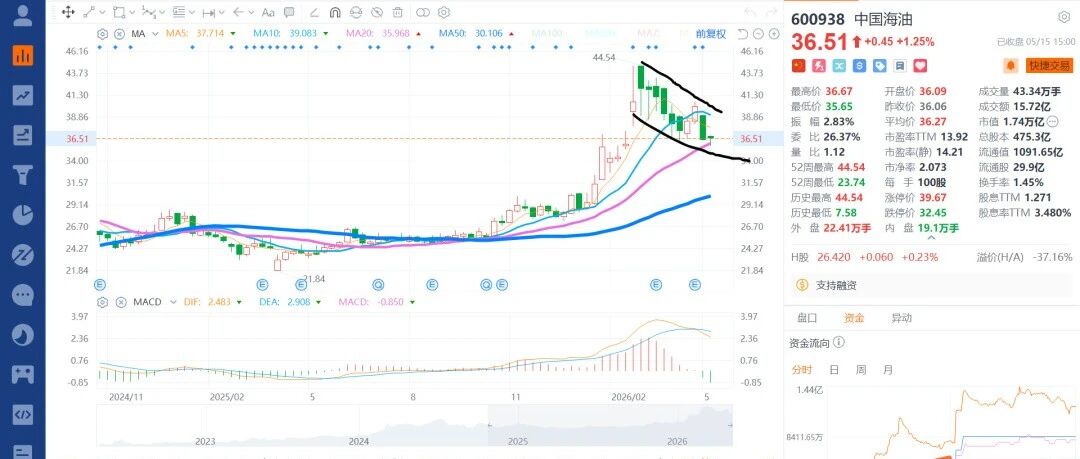
Task: Switch to the 资金 tab
Action: tap(854, 318)
